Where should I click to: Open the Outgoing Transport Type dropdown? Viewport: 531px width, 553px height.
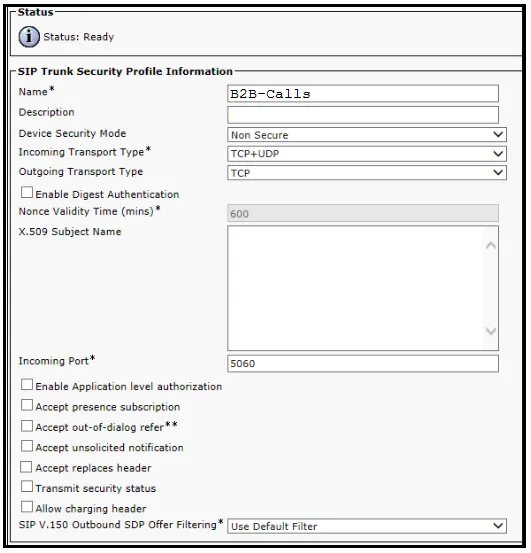pos(367,173)
